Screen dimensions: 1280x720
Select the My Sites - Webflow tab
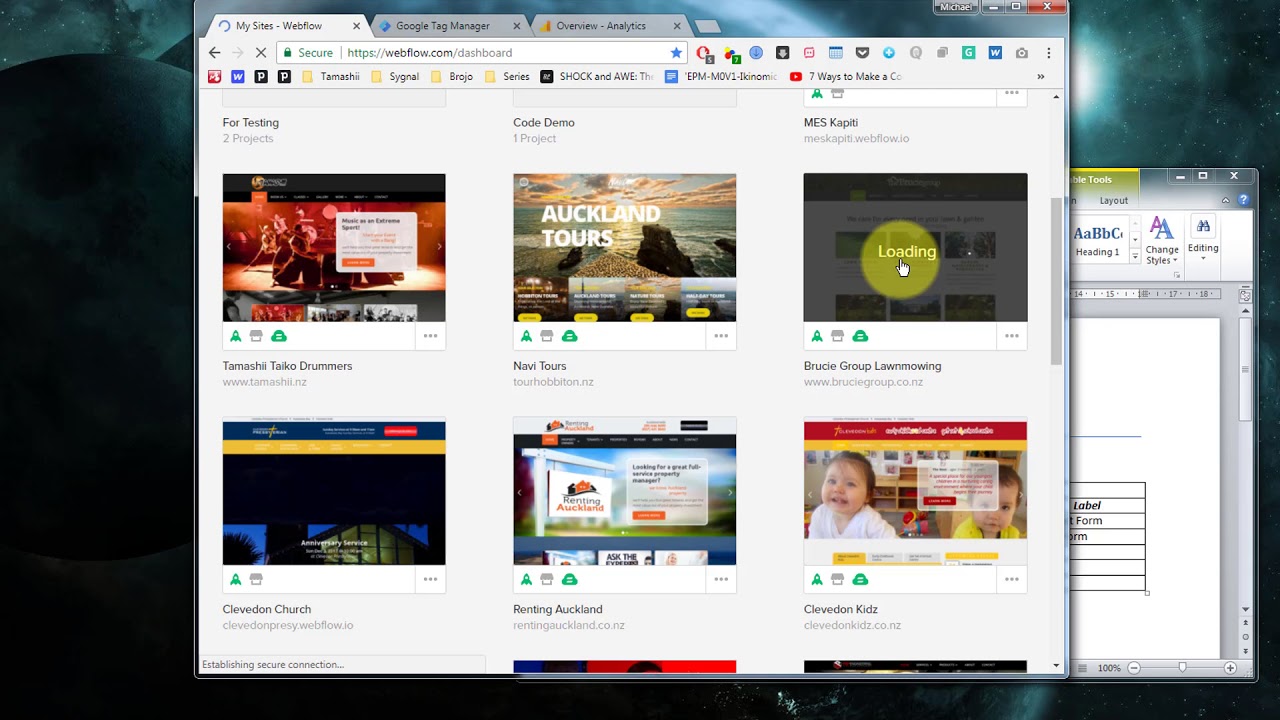tap(279, 26)
